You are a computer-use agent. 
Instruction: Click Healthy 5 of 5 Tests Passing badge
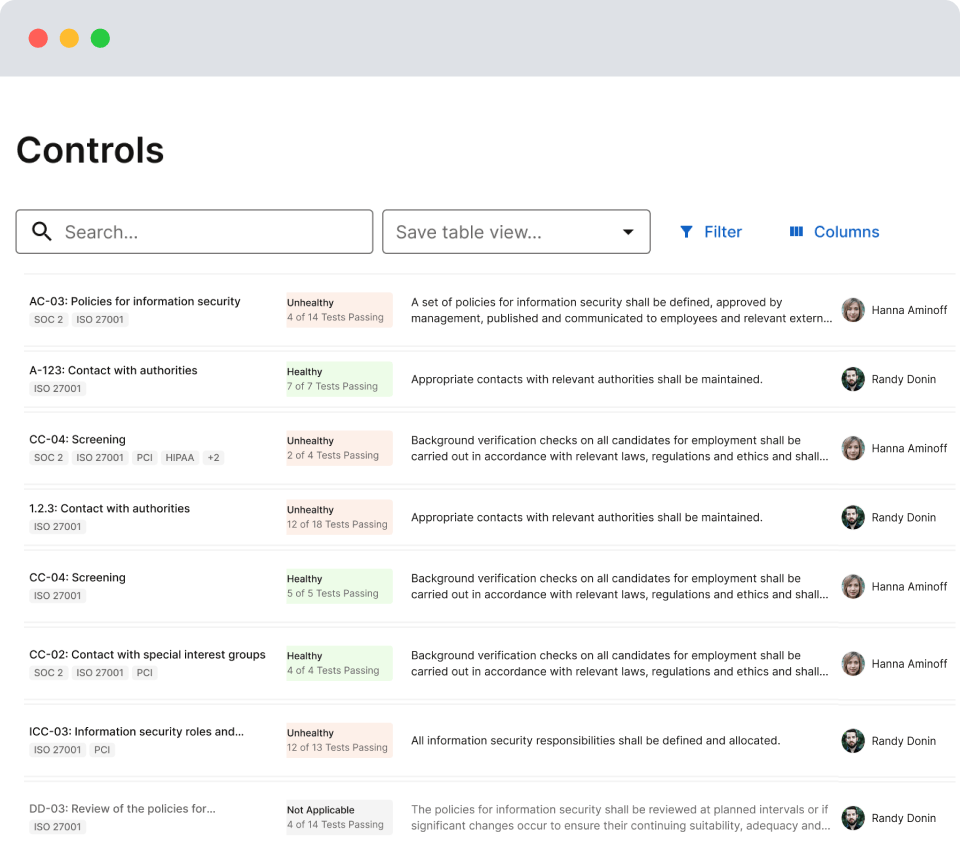tap(339, 587)
